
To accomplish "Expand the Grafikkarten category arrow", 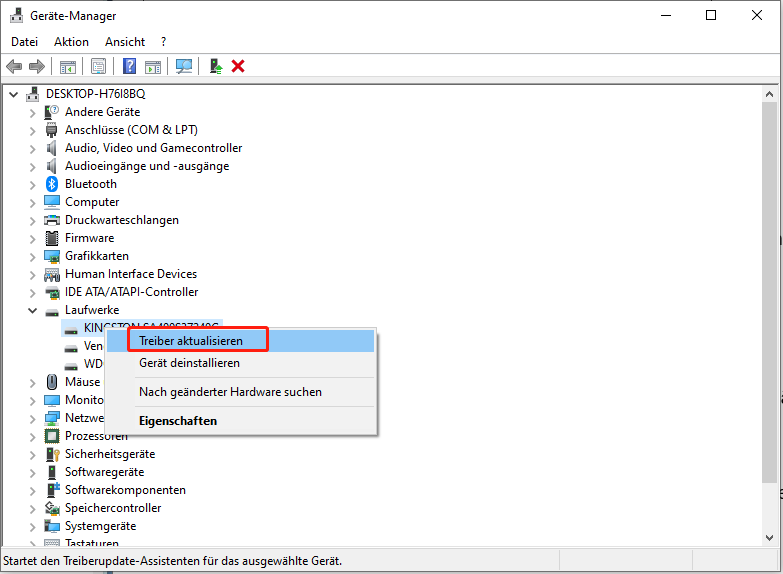I will pos(32,257).
